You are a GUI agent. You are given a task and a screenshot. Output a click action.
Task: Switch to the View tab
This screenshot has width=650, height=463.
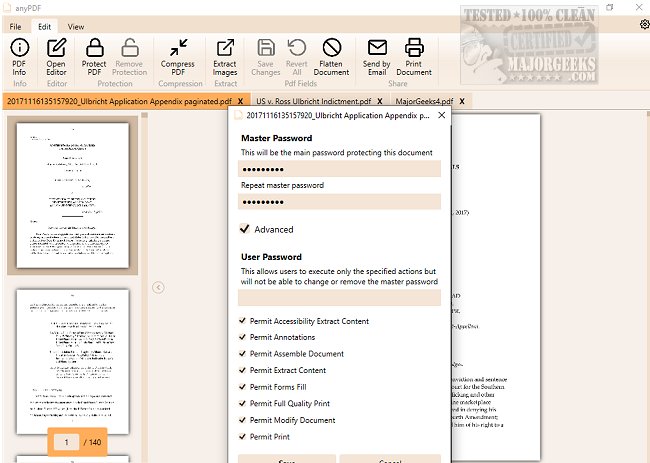pos(76,26)
